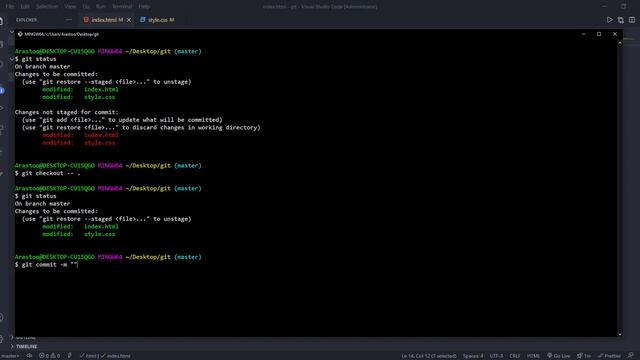Image resolution: width=640 pixels, height=360 pixels.
Task: Click the git commit command line in the terminal
Action: pos(46,264)
